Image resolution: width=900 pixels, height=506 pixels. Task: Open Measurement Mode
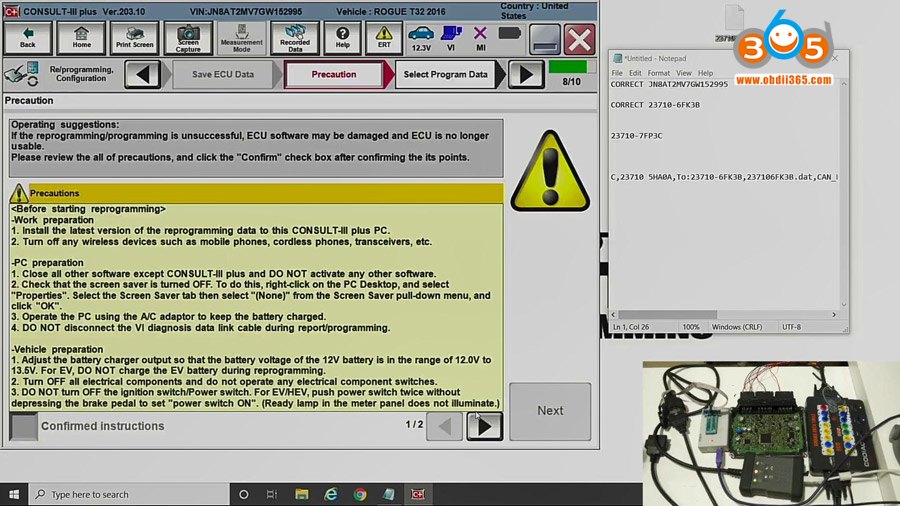point(242,38)
